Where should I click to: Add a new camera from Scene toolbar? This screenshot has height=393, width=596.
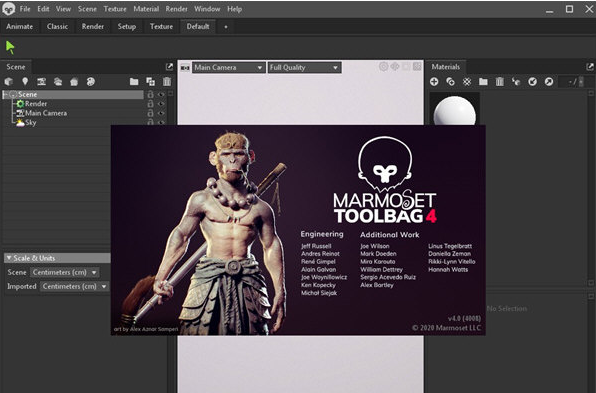click(x=41, y=81)
